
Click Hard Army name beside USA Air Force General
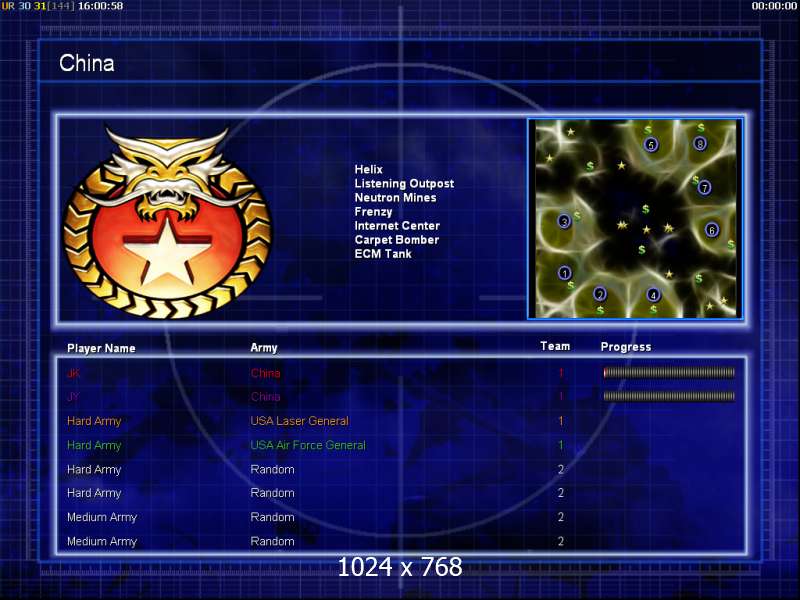[94, 445]
